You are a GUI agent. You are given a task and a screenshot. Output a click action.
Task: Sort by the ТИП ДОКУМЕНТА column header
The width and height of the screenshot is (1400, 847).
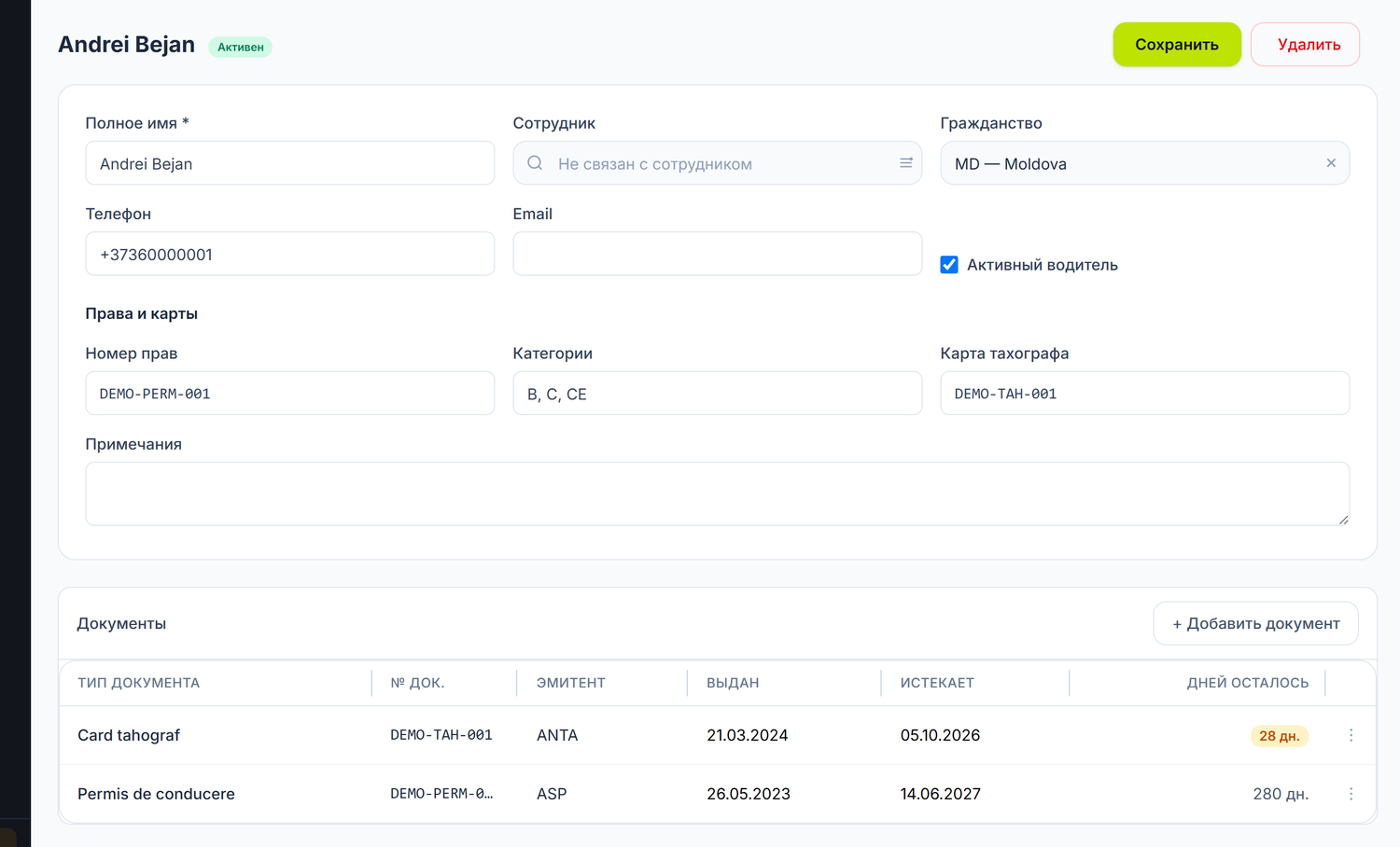[138, 683]
